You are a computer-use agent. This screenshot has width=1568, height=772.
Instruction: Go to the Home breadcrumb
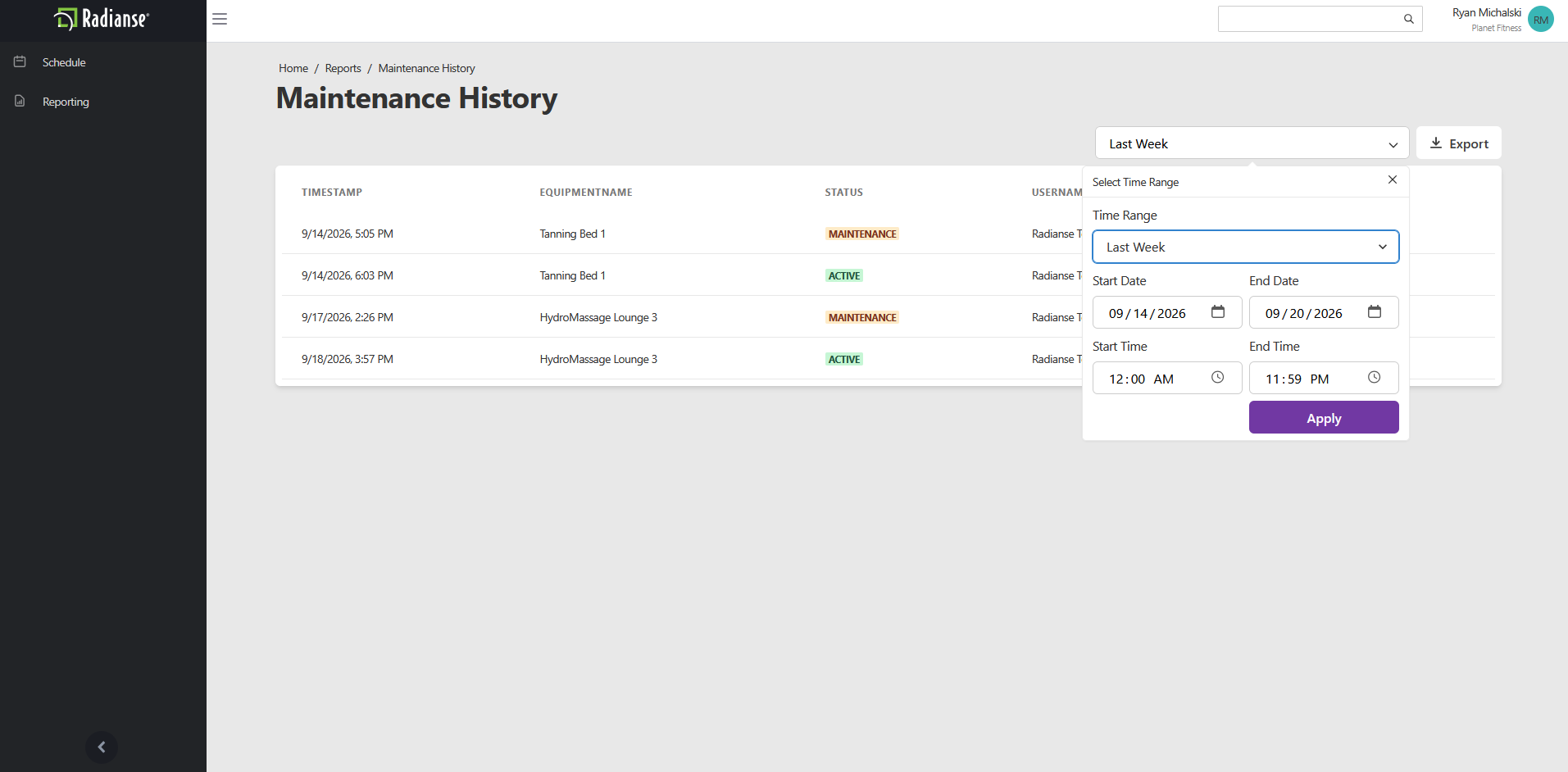[293, 68]
